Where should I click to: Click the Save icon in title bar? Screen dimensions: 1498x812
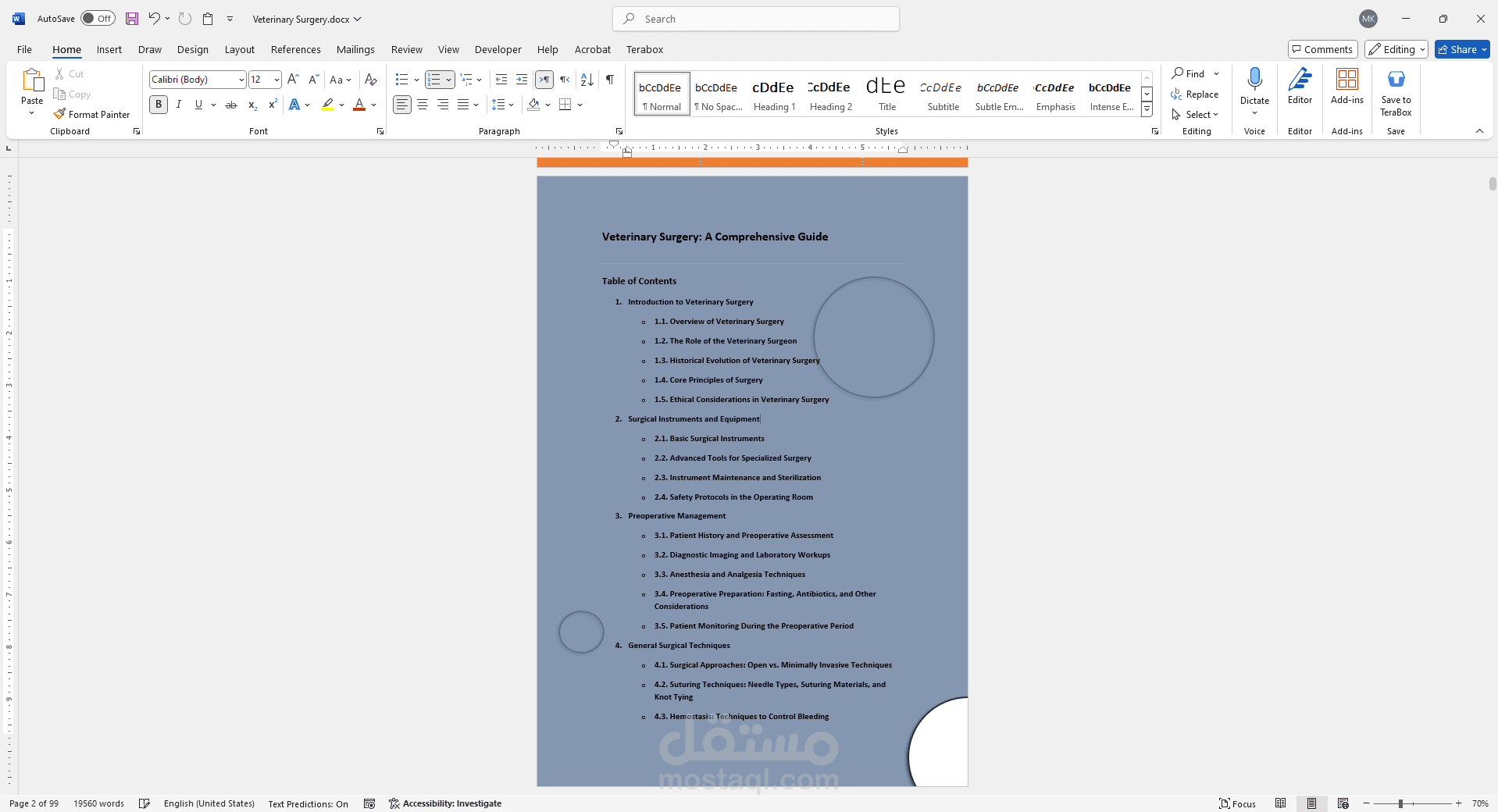coord(132,19)
